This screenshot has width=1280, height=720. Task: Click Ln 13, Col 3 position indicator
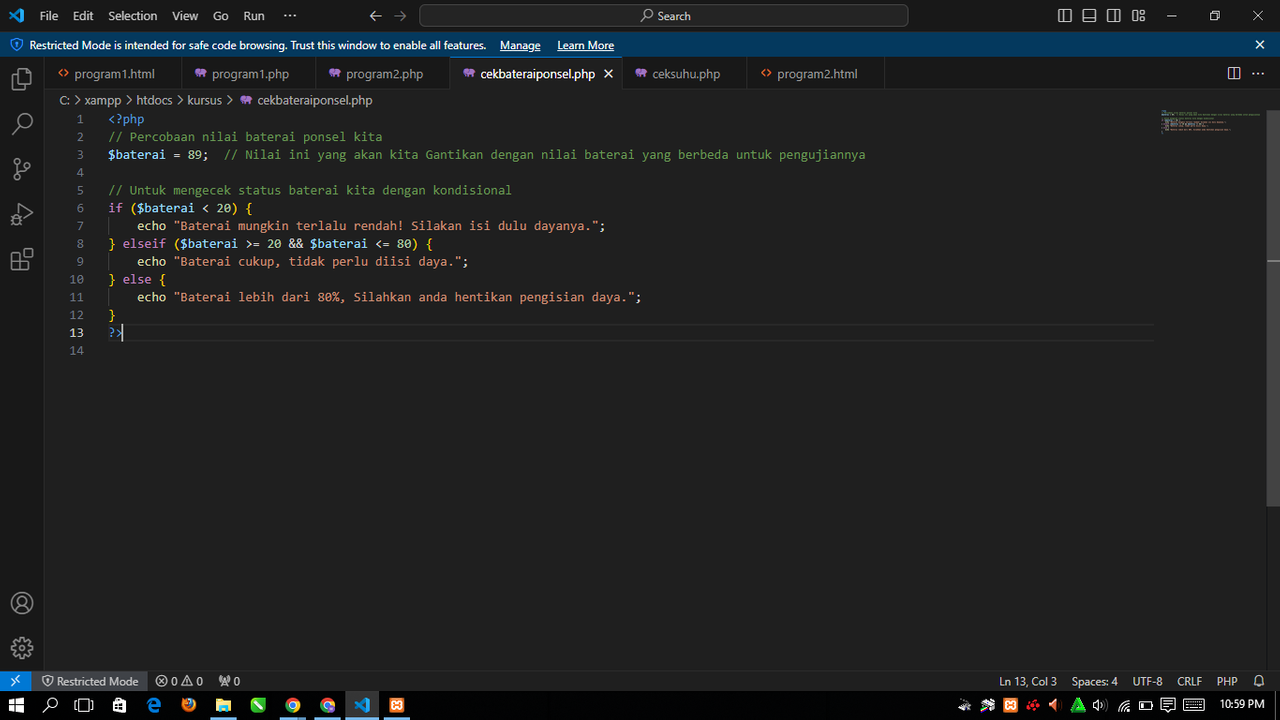(x=1028, y=681)
